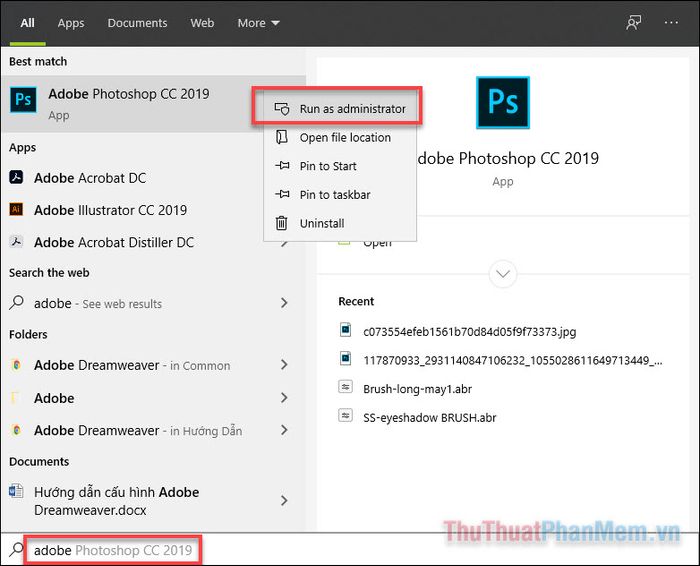Choose Uninstall from context menu
Image resolution: width=700 pixels, height=566 pixels.
[x=340, y=223]
